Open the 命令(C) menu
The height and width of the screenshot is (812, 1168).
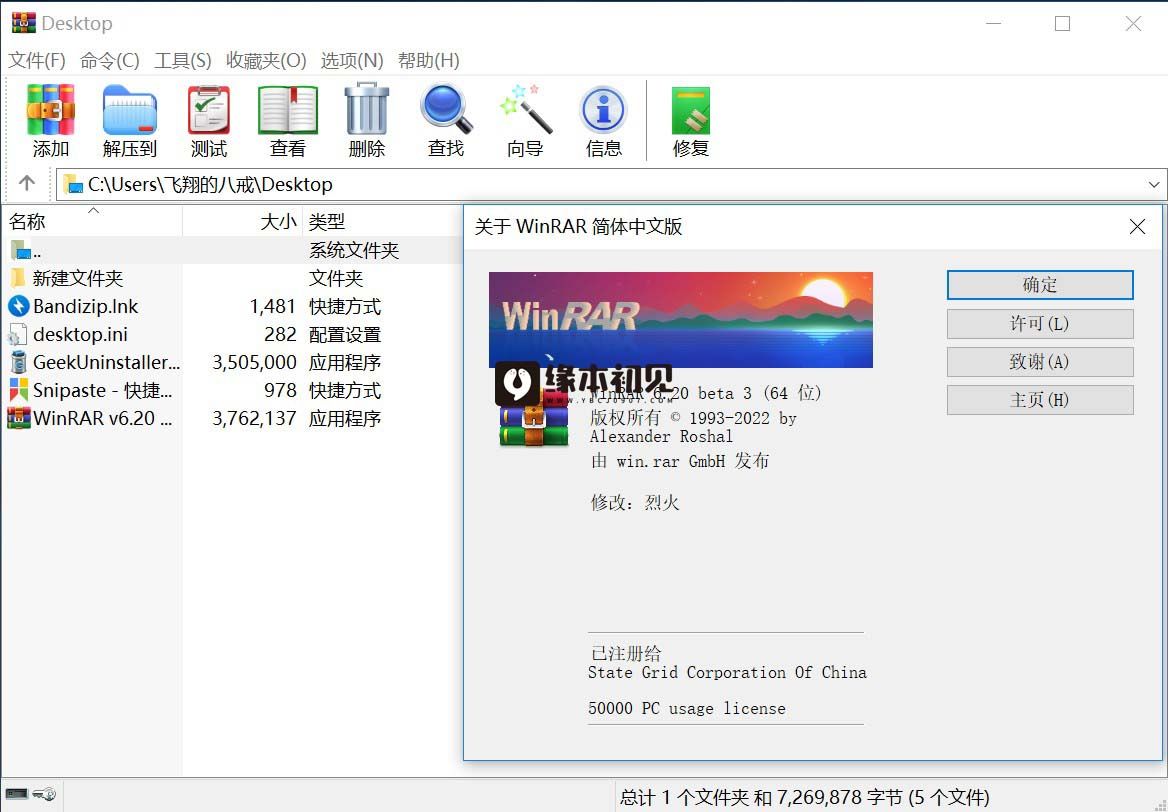pyautogui.click(x=110, y=60)
